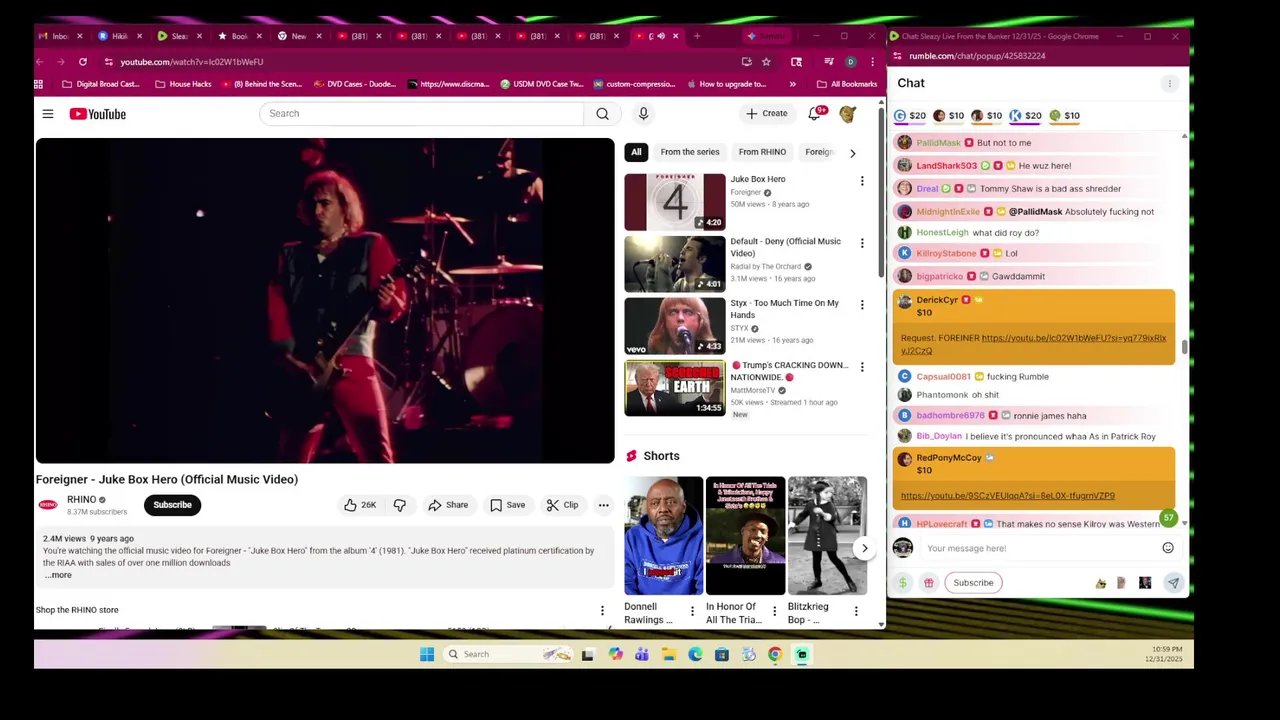Reload the YouTube page

click(x=83, y=62)
